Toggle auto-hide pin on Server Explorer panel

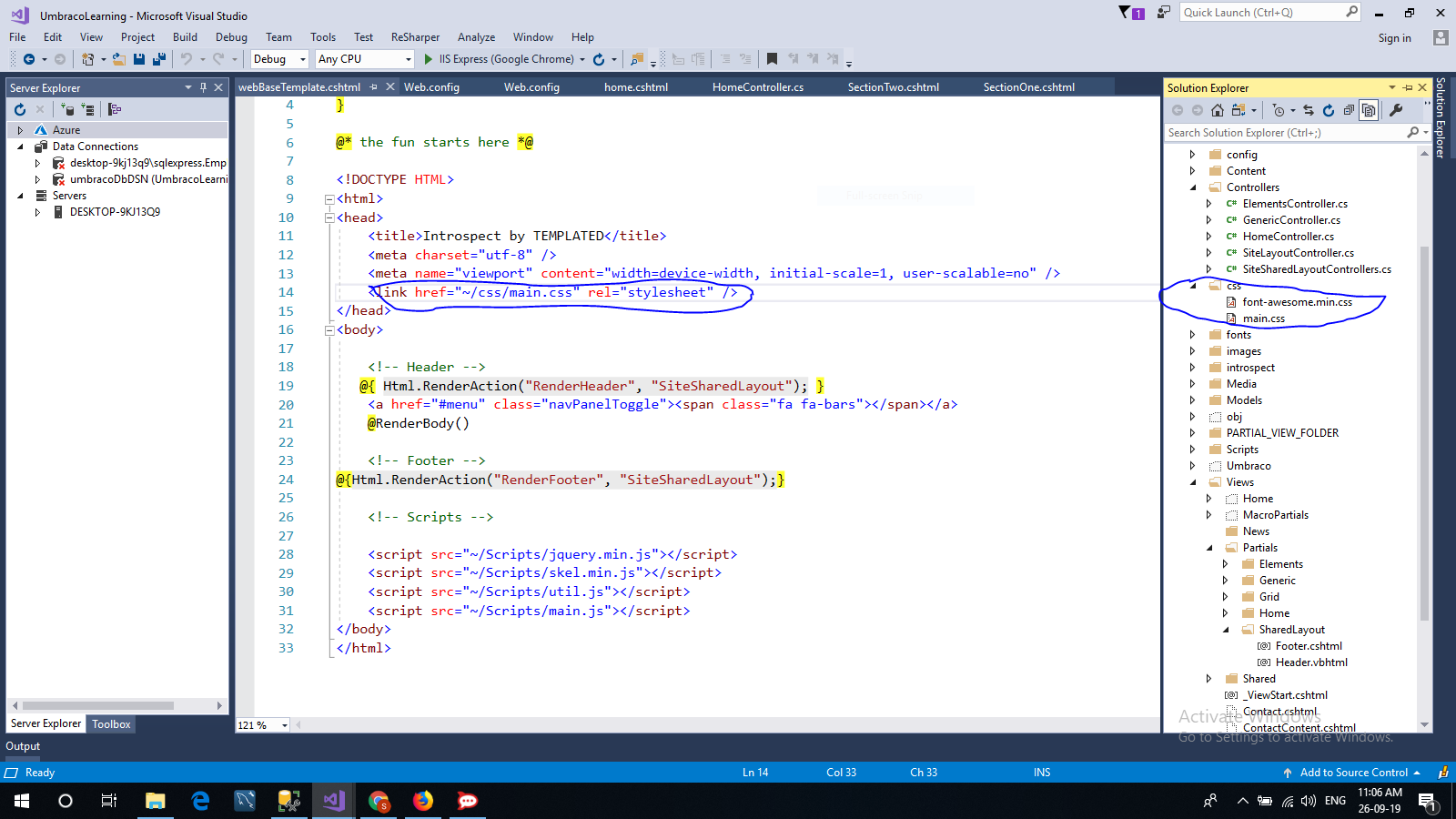coord(203,87)
